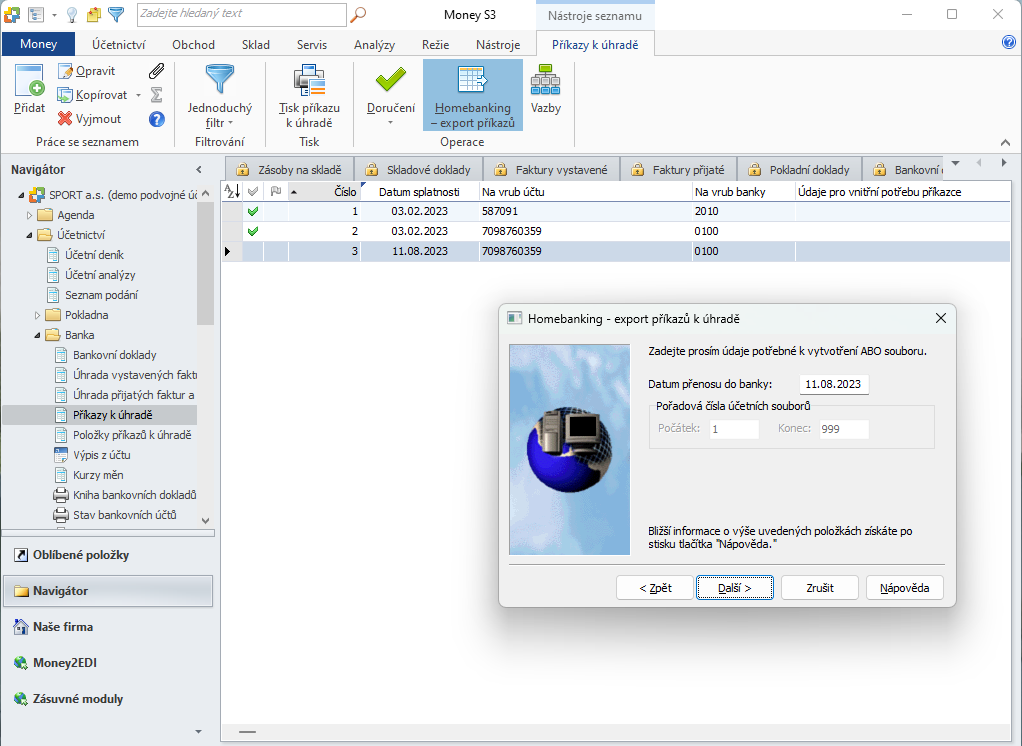Click the Zrušit button in the dialog
Image resolution: width=1022 pixels, height=746 pixels.
[x=819, y=588]
